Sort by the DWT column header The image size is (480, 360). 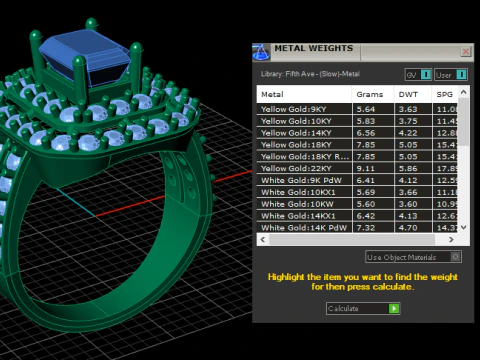(x=413, y=94)
